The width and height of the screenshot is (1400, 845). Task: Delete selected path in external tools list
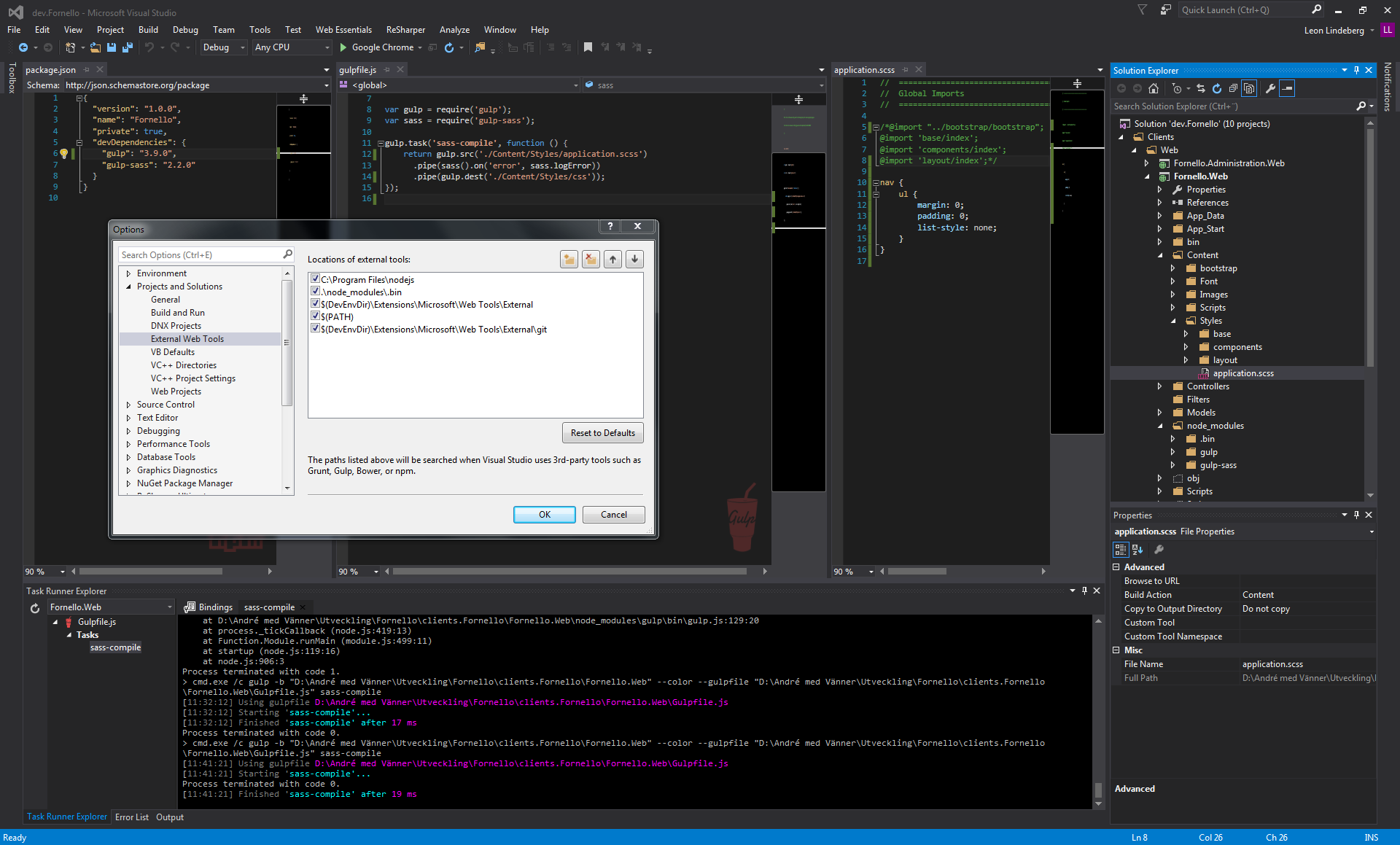[591, 259]
